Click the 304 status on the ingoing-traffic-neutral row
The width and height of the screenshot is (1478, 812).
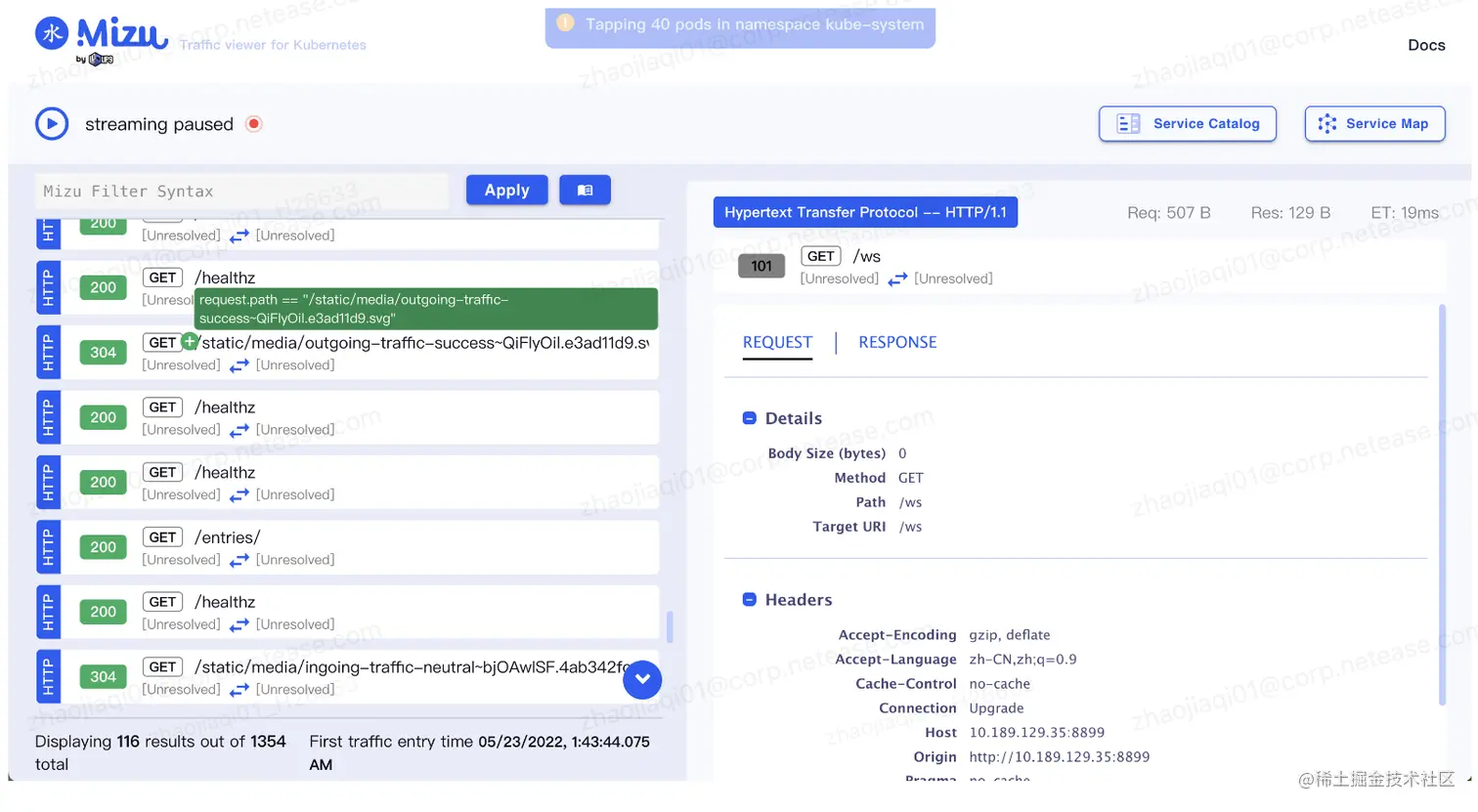(103, 677)
